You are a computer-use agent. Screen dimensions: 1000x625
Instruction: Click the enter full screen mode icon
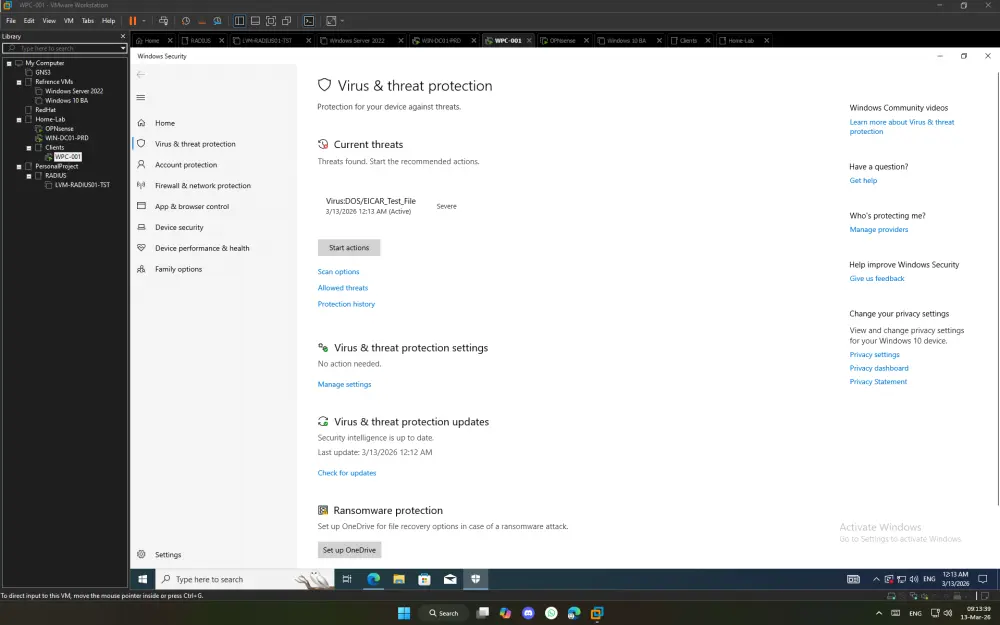click(x=270, y=20)
